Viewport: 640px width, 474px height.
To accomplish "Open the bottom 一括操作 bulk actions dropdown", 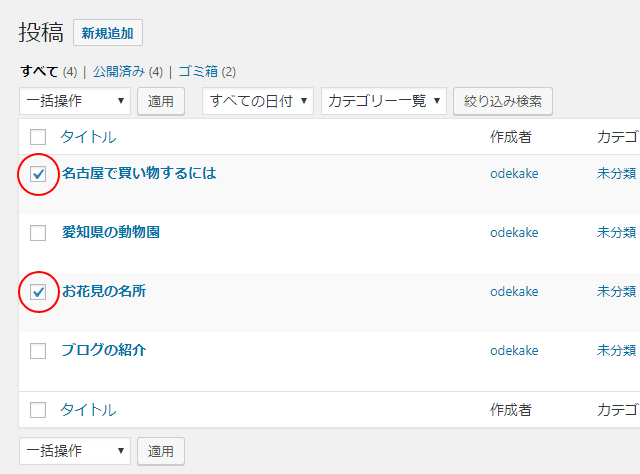I will pos(75,451).
